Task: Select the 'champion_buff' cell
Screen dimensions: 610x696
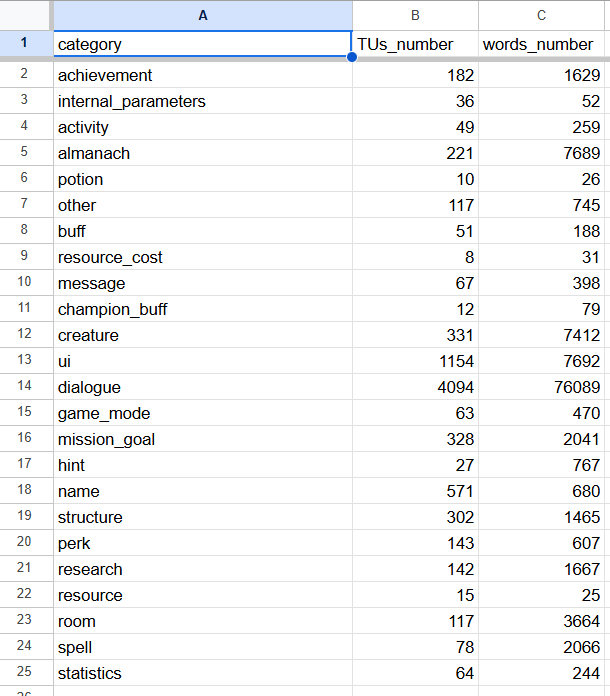Action: [203, 309]
